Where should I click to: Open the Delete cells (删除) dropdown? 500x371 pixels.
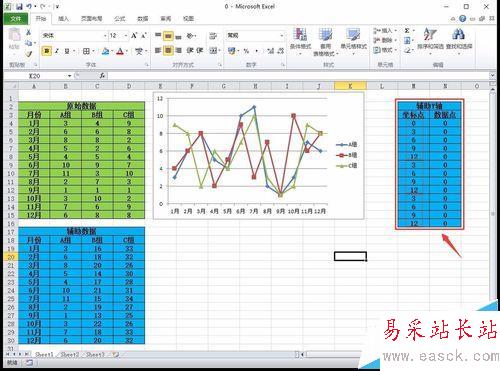(385, 40)
